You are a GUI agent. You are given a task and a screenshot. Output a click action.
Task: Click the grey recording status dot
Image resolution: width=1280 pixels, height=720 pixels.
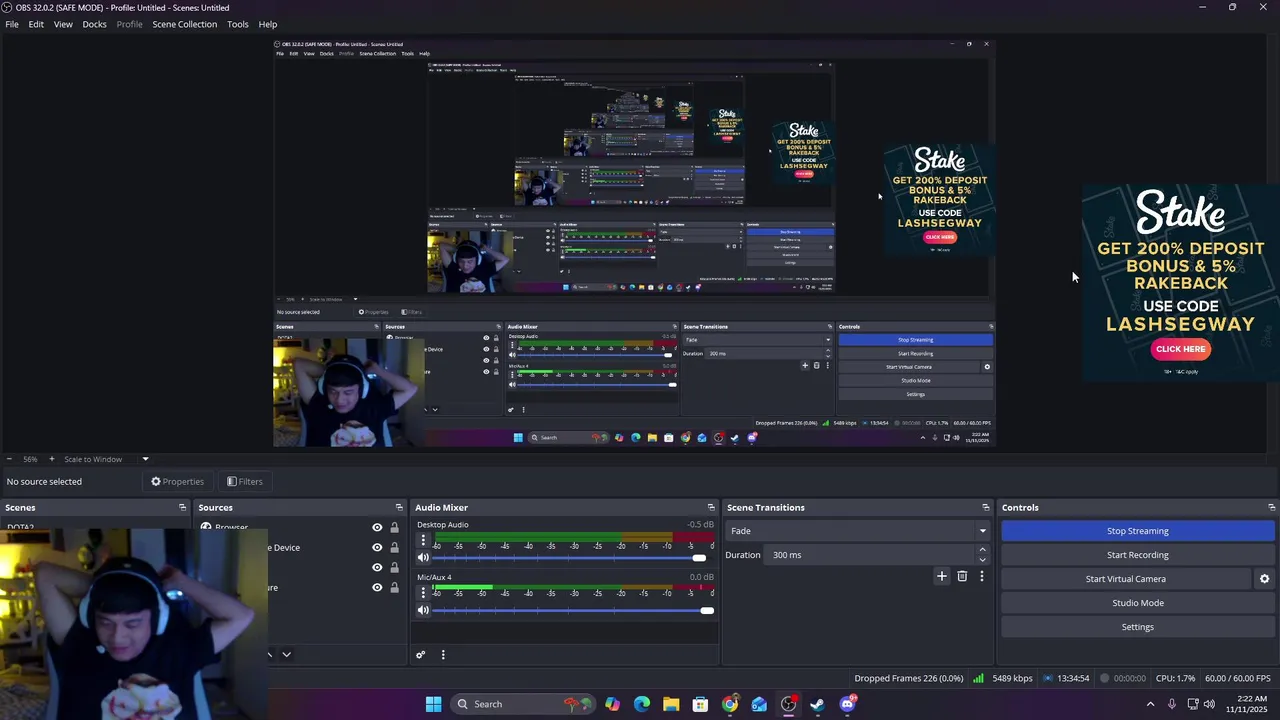click(1105, 678)
